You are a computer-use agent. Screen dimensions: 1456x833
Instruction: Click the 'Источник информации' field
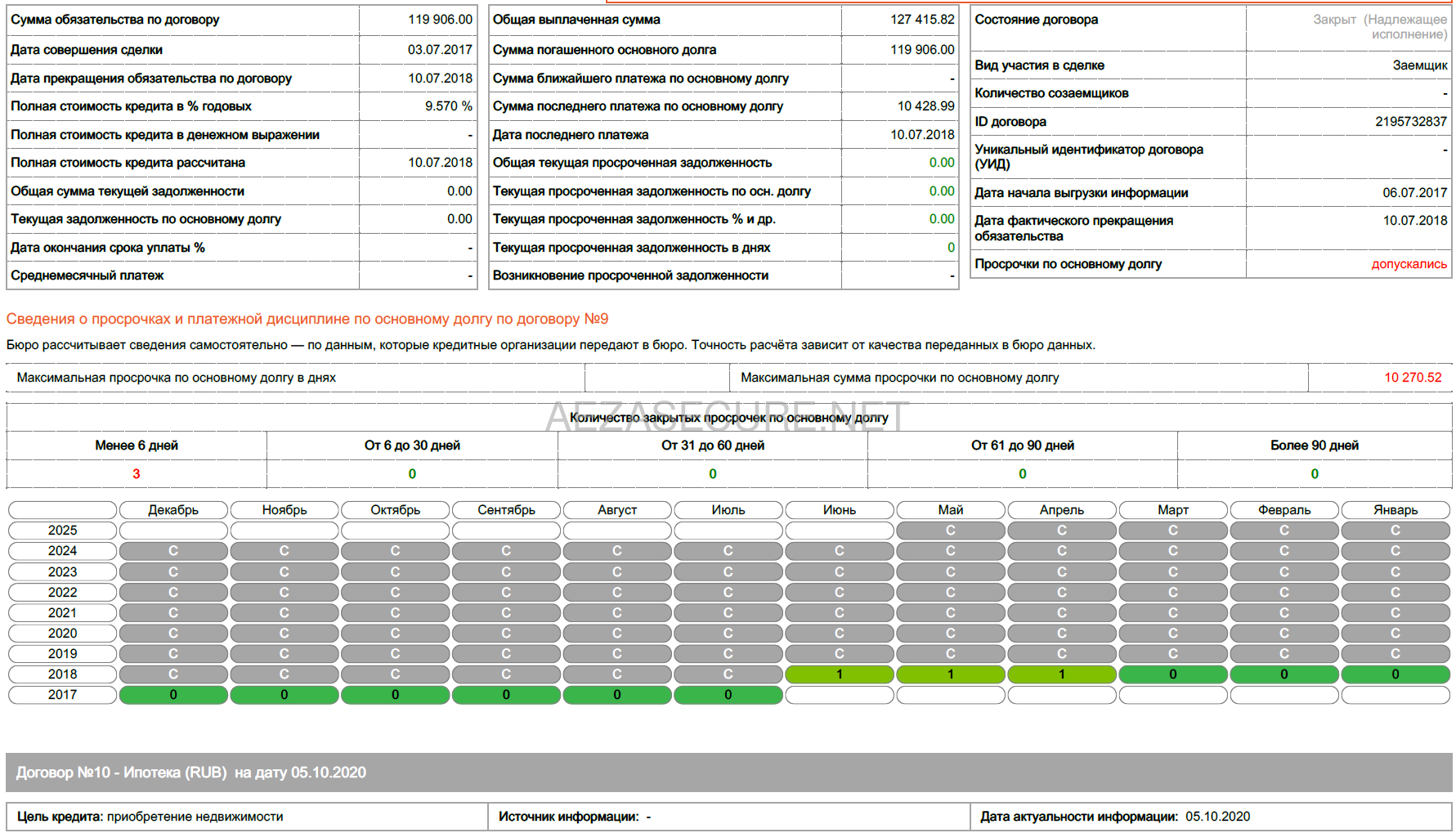point(729,817)
